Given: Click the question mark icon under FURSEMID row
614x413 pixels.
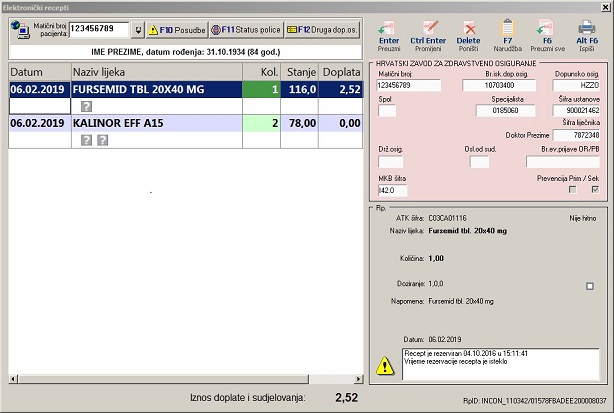Looking at the screenshot, I should pos(87,106).
